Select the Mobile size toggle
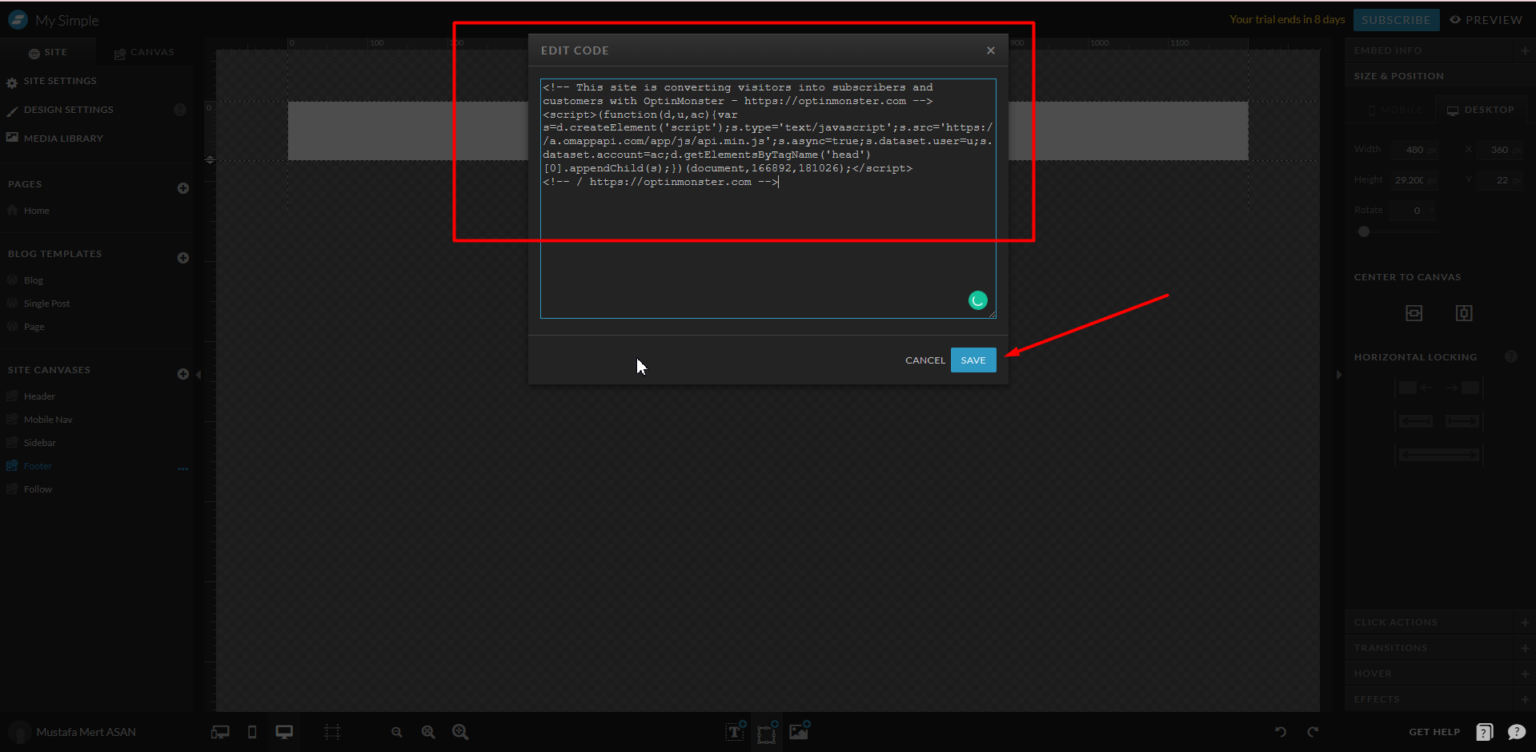 coord(1392,110)
